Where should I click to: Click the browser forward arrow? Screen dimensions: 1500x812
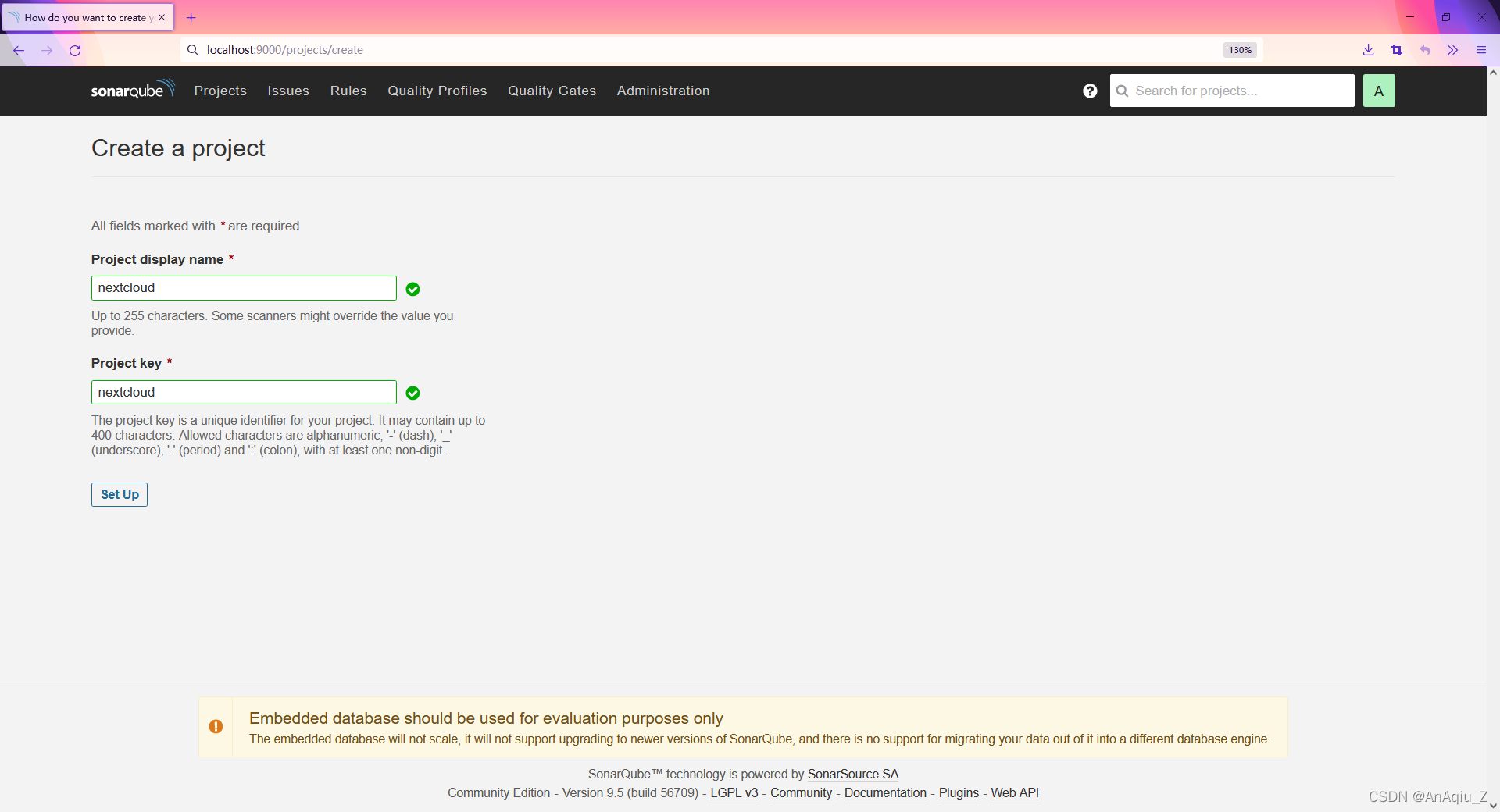tap(47, 50)
